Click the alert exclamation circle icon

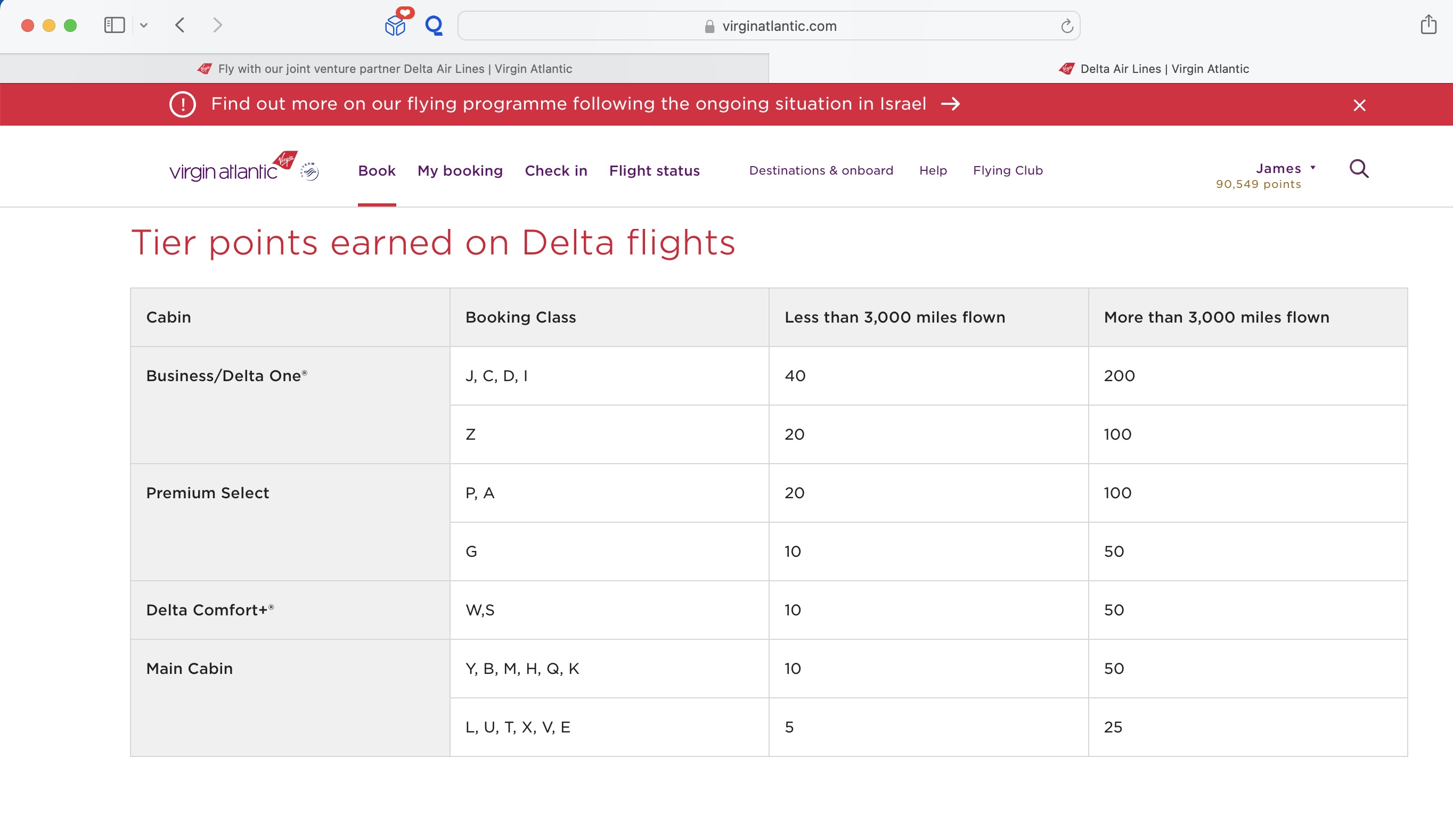click(183, 104)
